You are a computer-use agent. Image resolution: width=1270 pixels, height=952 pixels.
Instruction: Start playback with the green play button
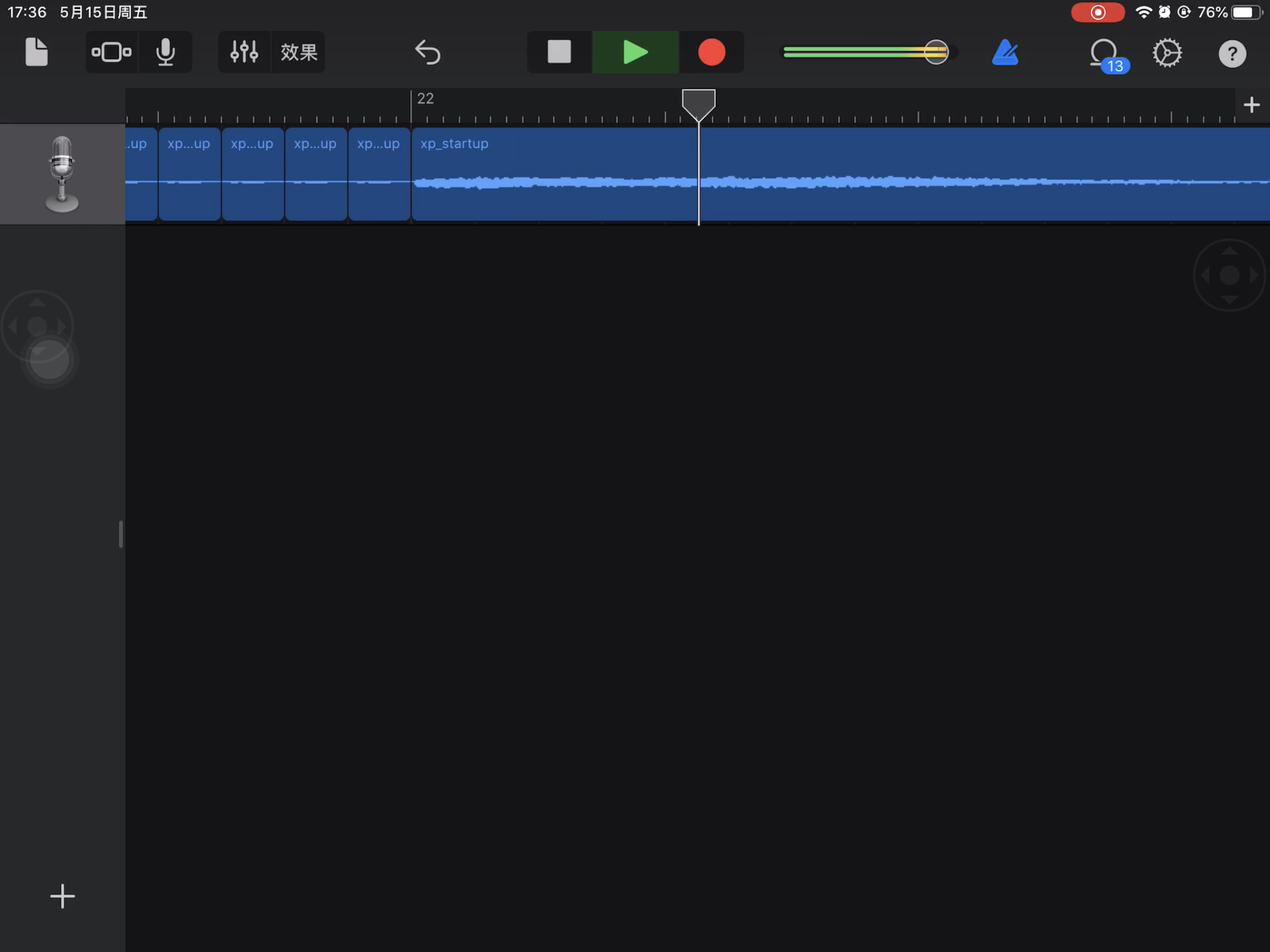click(x=635, y=52)
